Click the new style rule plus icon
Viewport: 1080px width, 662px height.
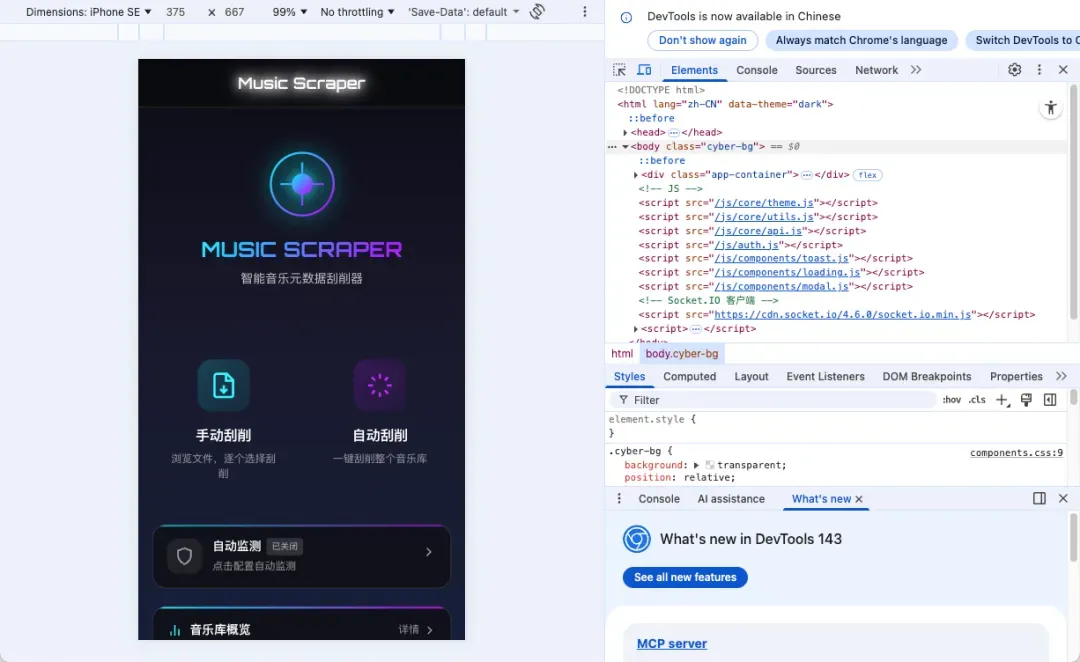1002,400
